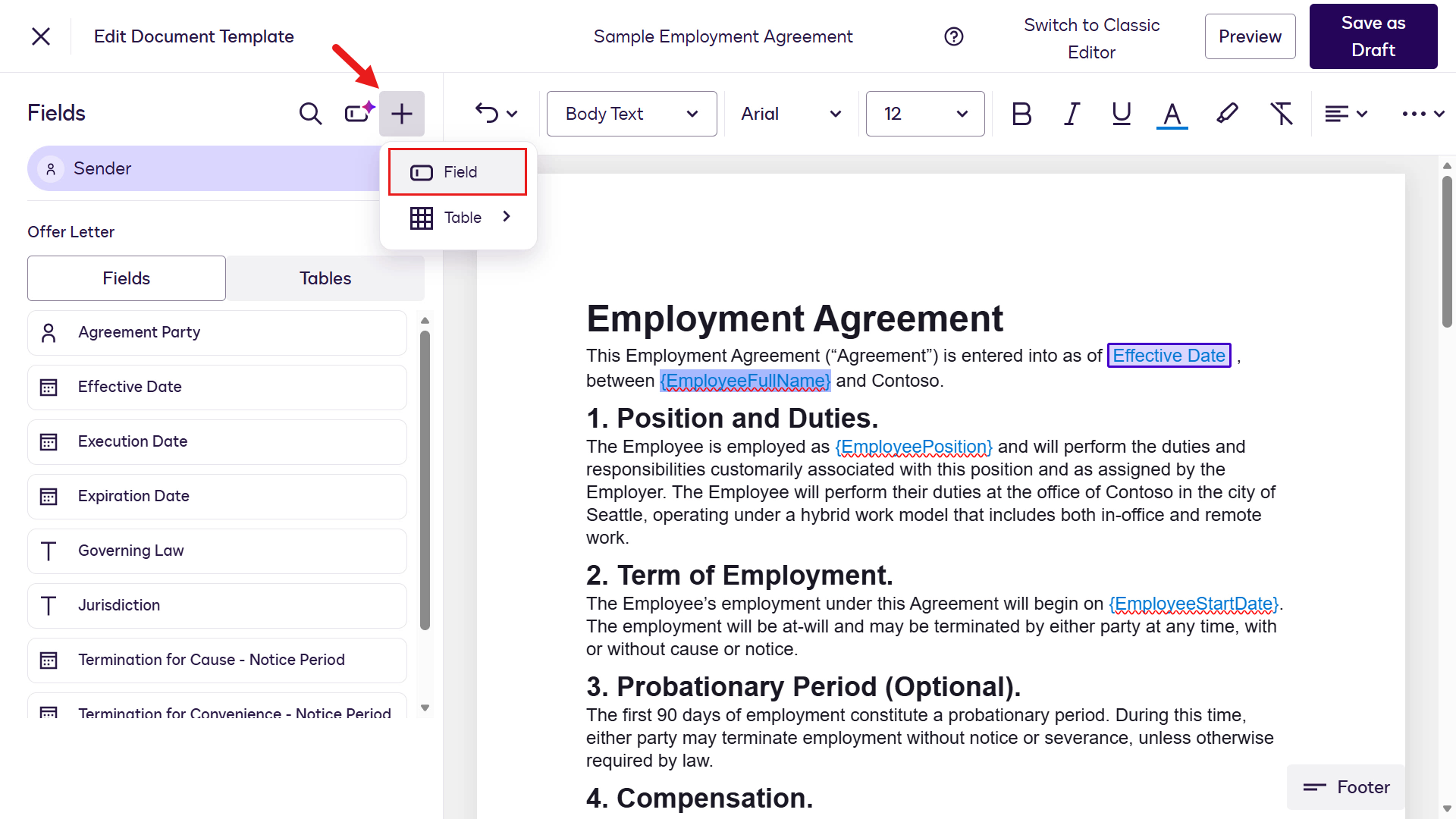Viewport: 1456px width, 819px height.
Task: Select the Sender role pill
Action: (205, 168)
